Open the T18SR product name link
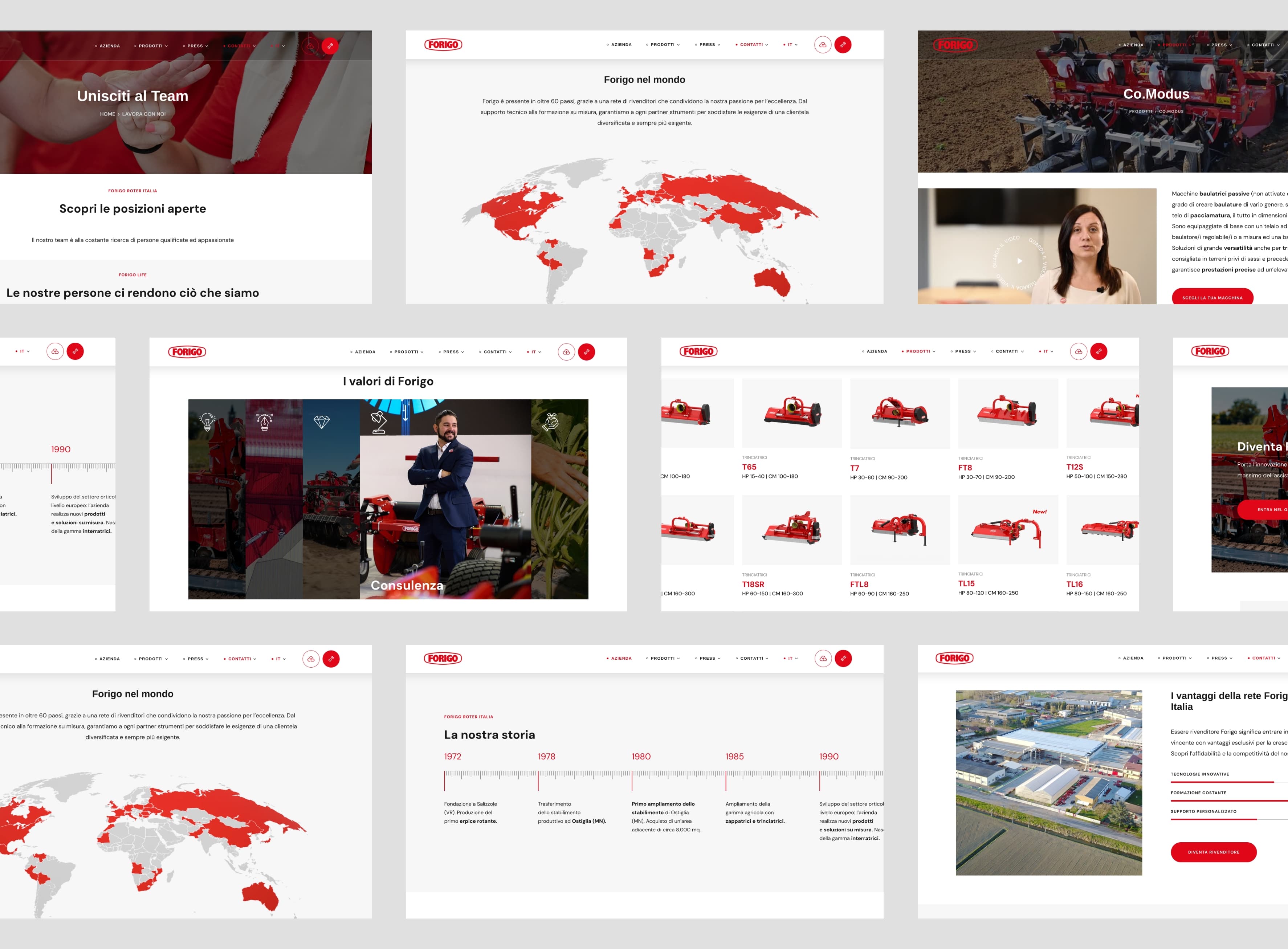 [753, 584]
